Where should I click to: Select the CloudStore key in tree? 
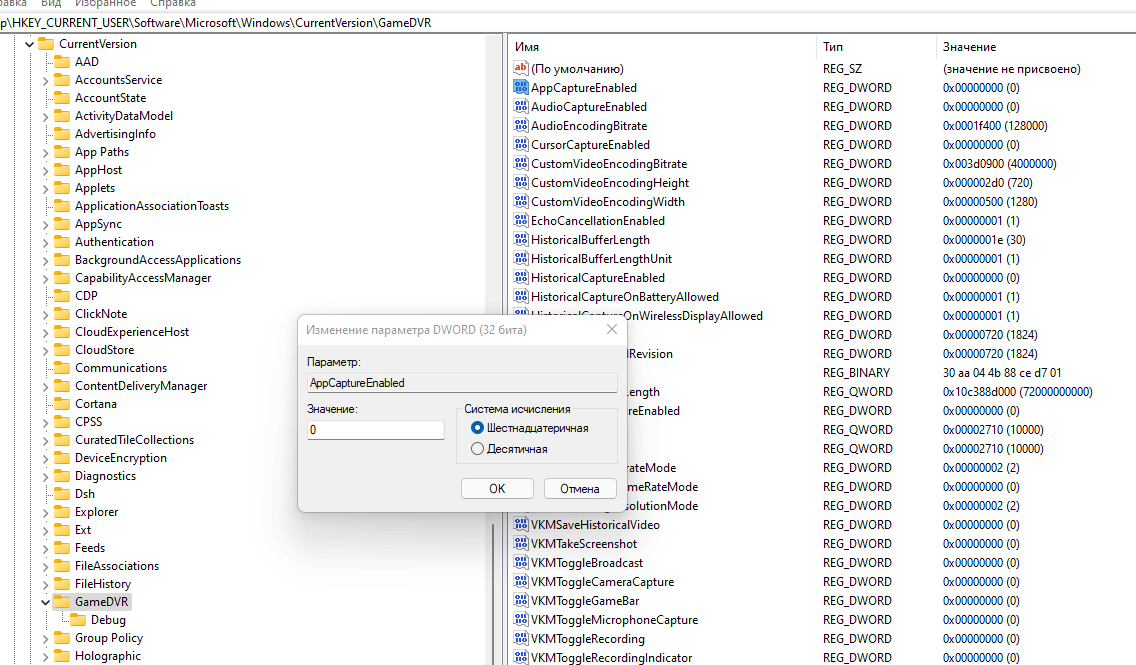104,350
